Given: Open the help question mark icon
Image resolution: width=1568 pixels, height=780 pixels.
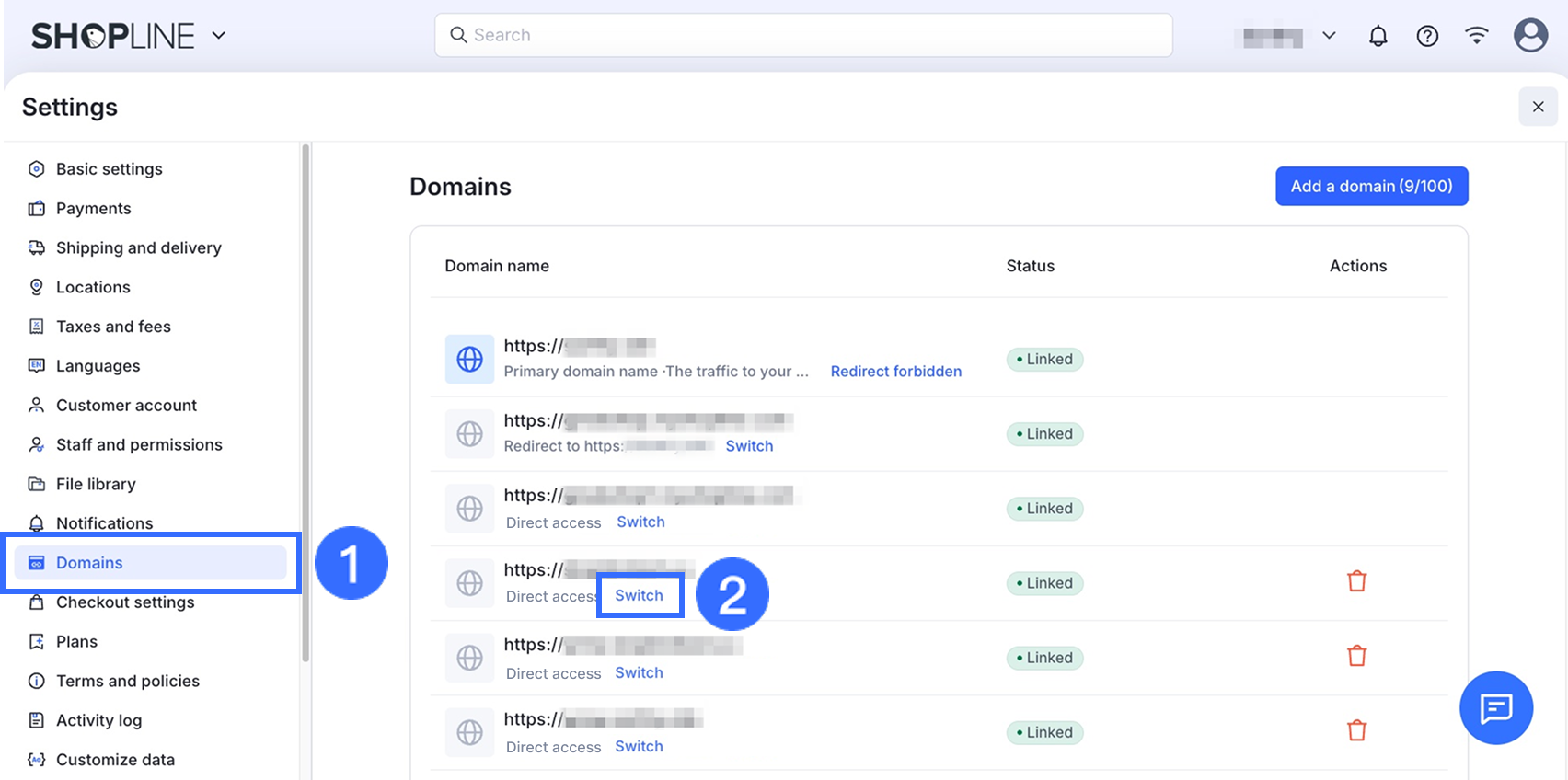Looking at the screenshot, I should [x=1427, y=36].
